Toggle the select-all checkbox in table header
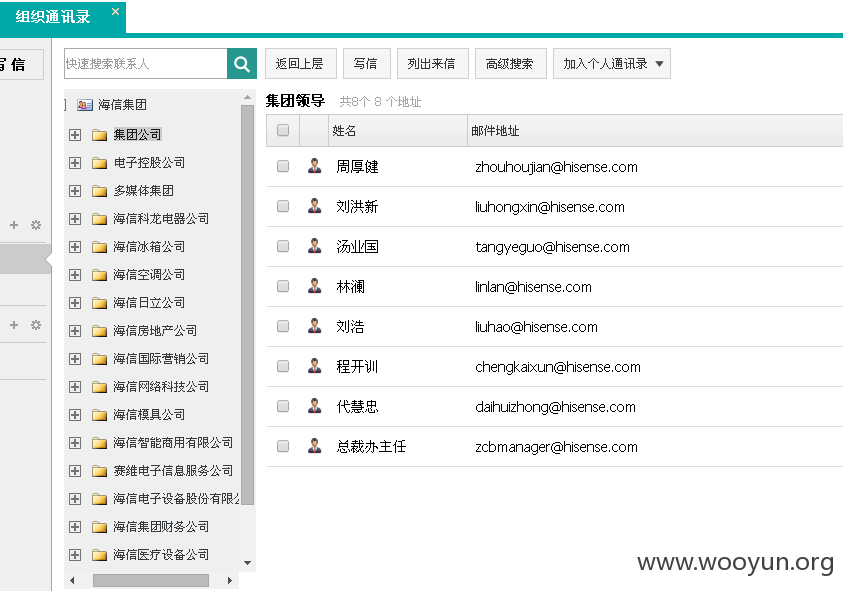Image resolution: width=843 pixels, height=591 pixels. point(283,130)
